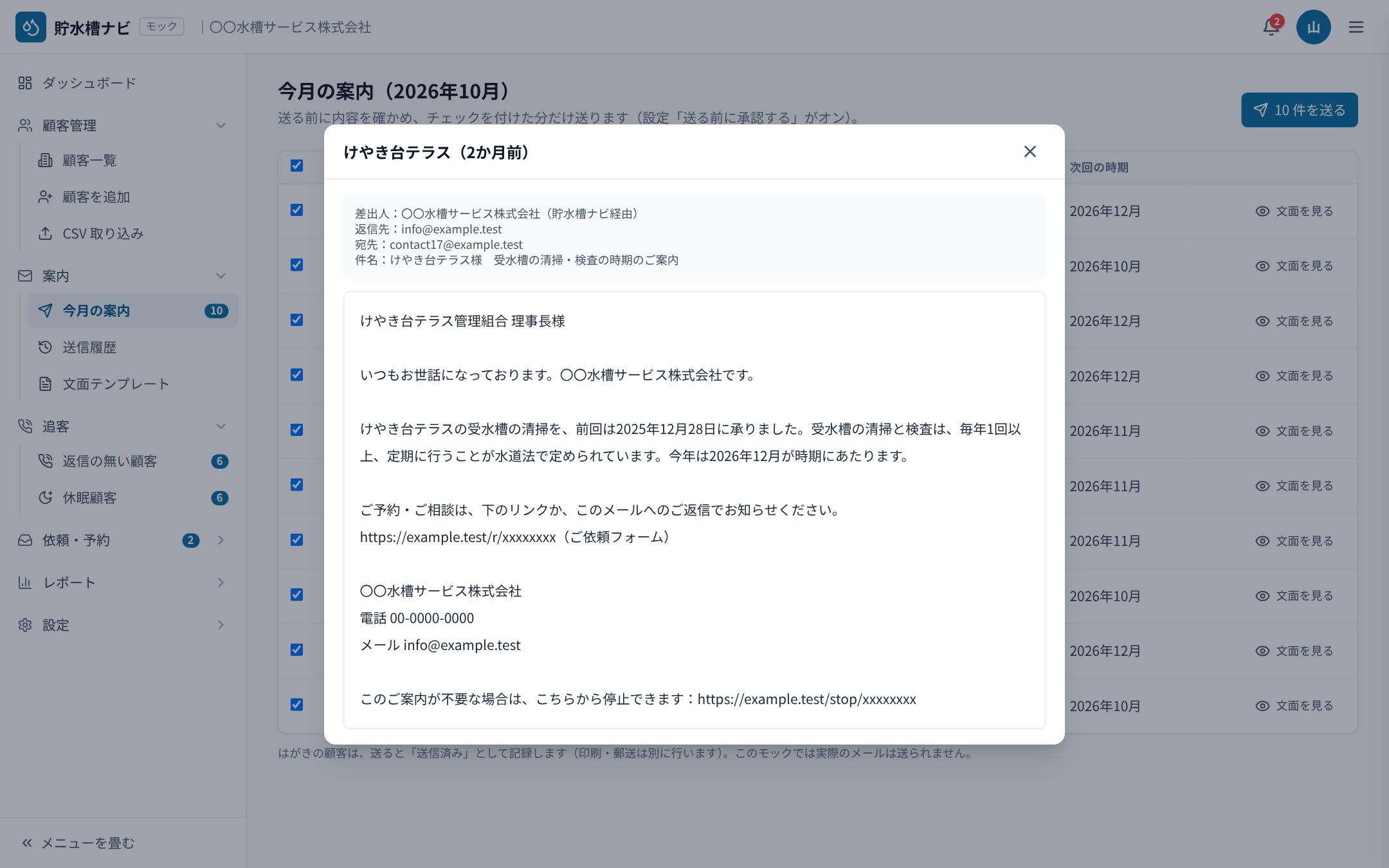Click 文面を見る eye in first 2026年11月 row
1389x868 pixels.
click(x=1294, y=431)
